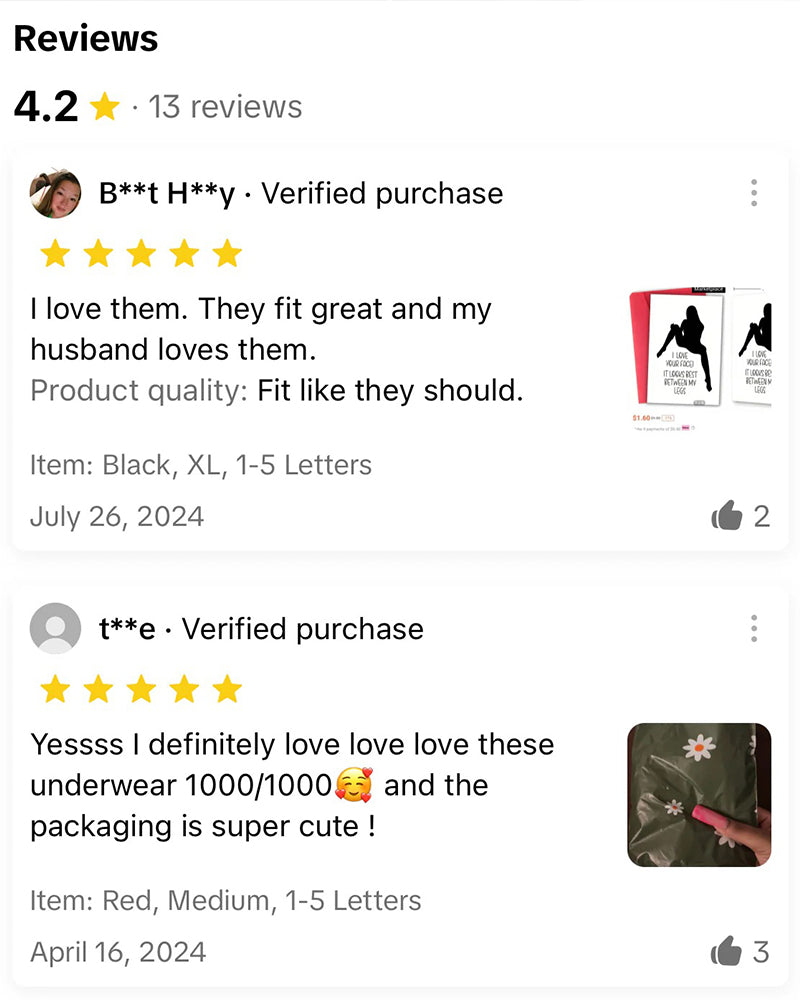
Task: Select Item: Black, XL, 1-5 Letters text
Action: [201, 465]
